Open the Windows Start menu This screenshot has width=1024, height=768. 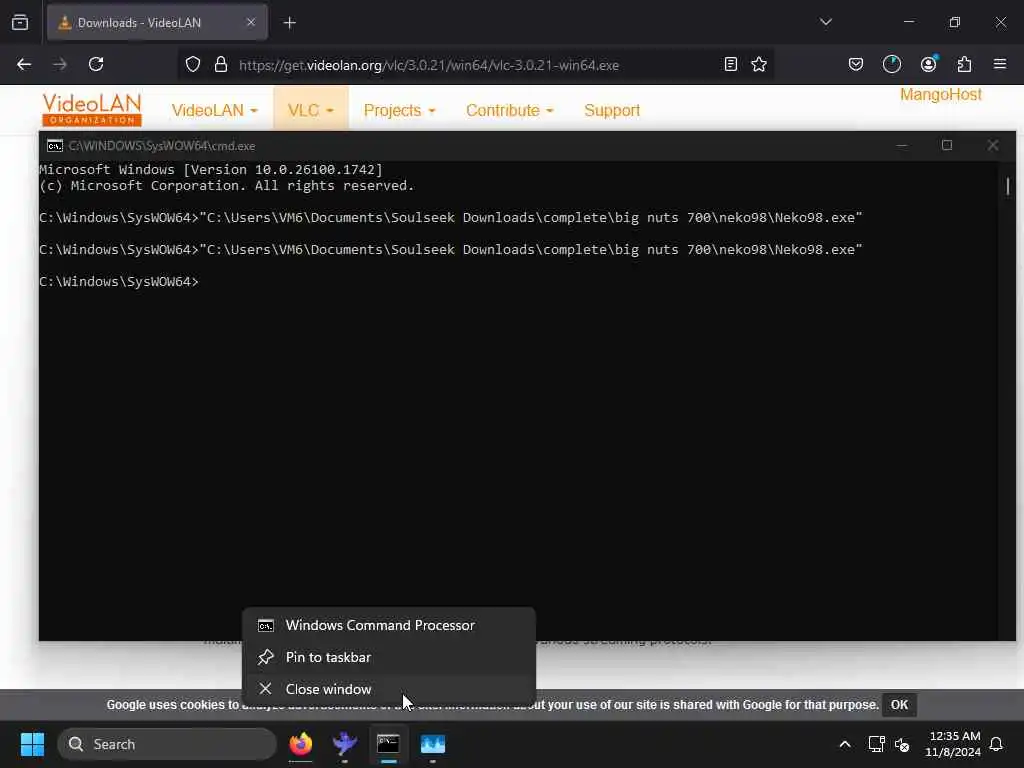click(x=32, y=744)
